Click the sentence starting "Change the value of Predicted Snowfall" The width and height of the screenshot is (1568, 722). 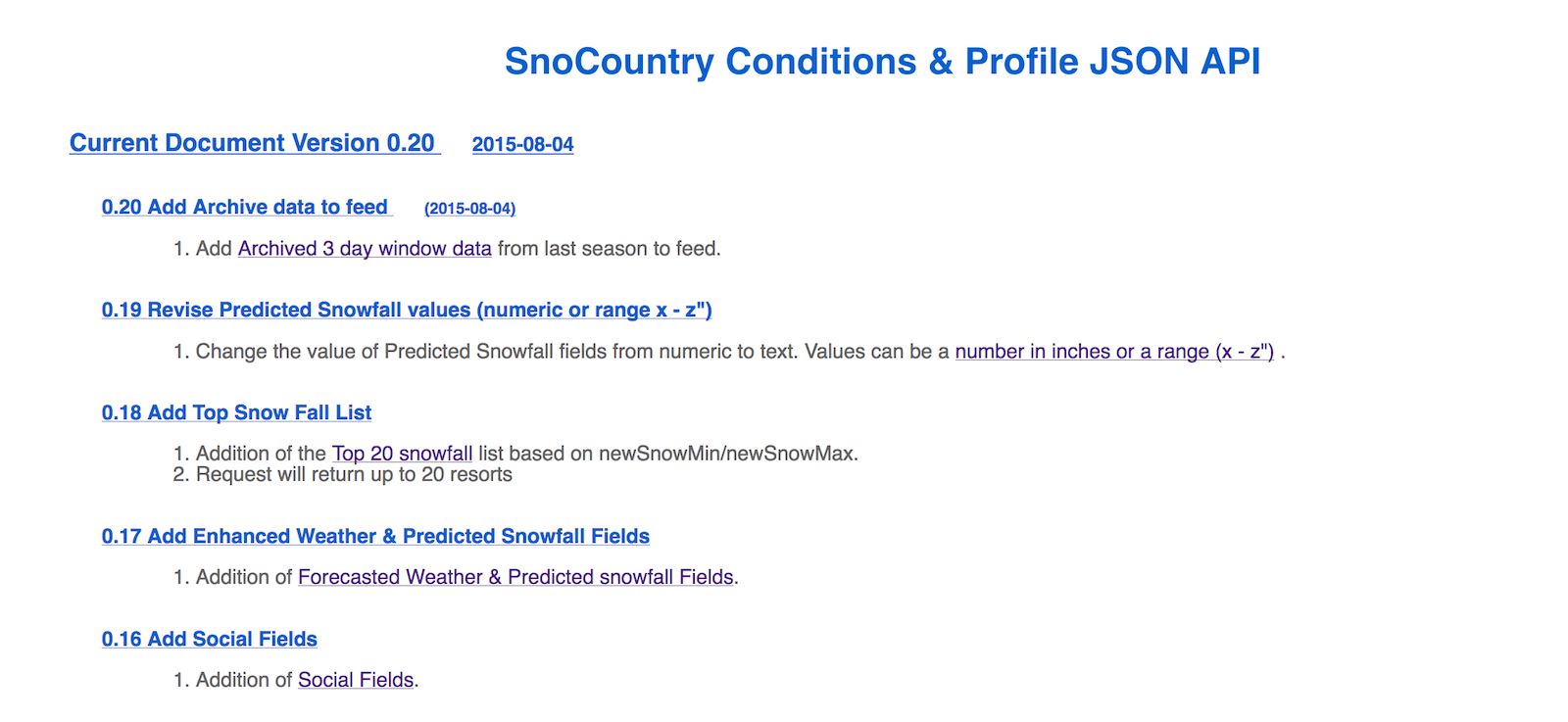pyautogui.click(x=572, y=352)
